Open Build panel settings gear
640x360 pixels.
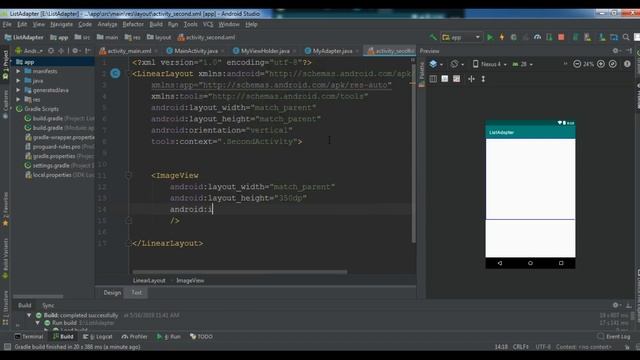tap(616, 305)
